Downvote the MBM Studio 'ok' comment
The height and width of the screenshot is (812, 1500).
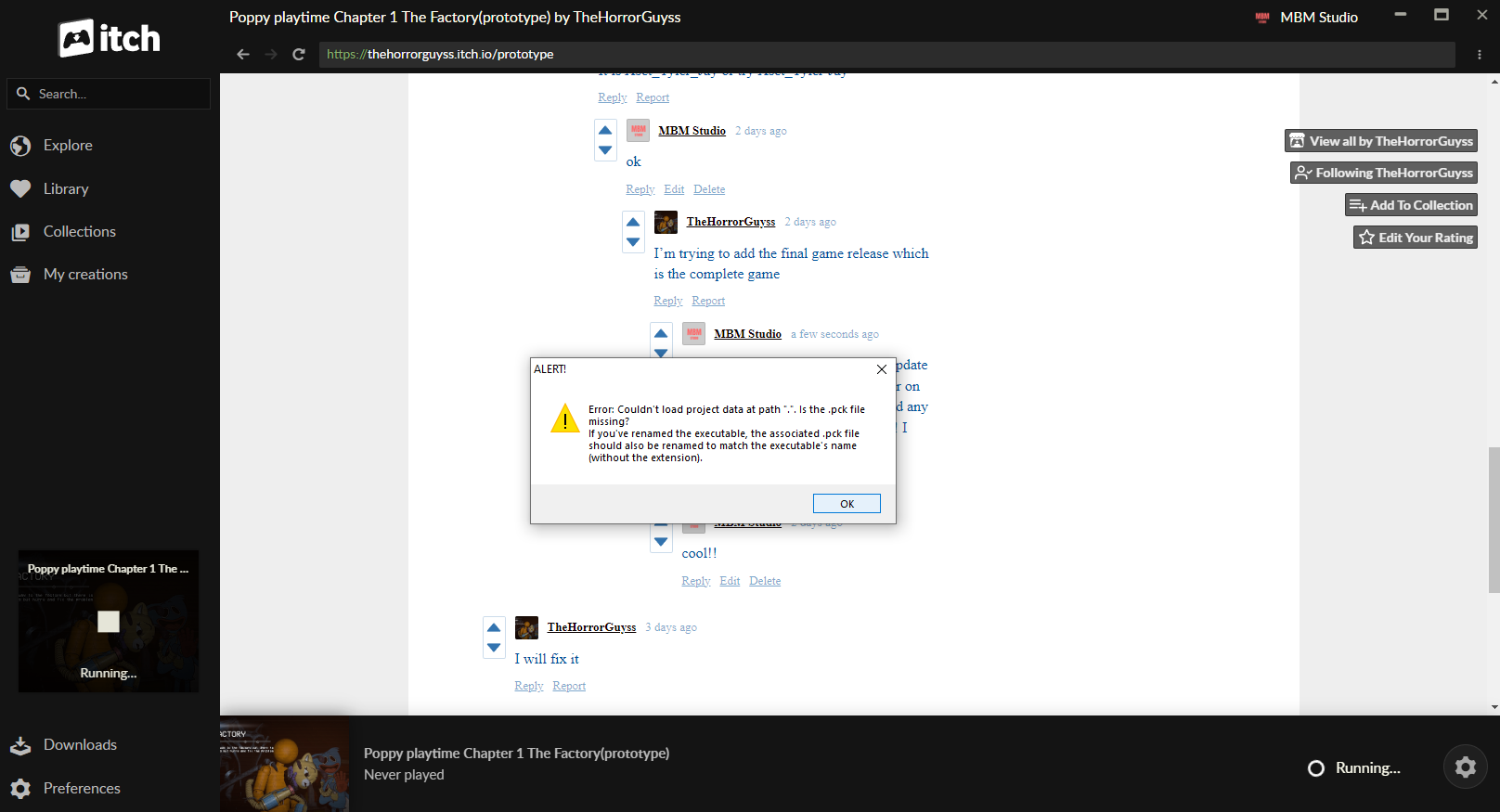coord(605,150)
